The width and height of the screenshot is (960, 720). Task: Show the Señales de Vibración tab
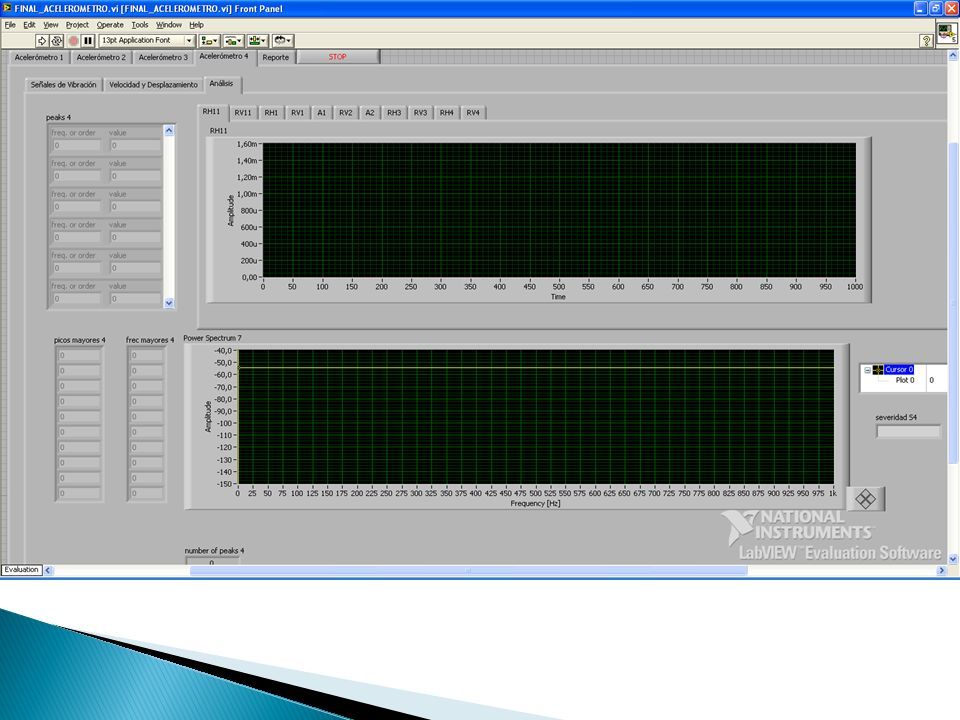pos(64,84)
